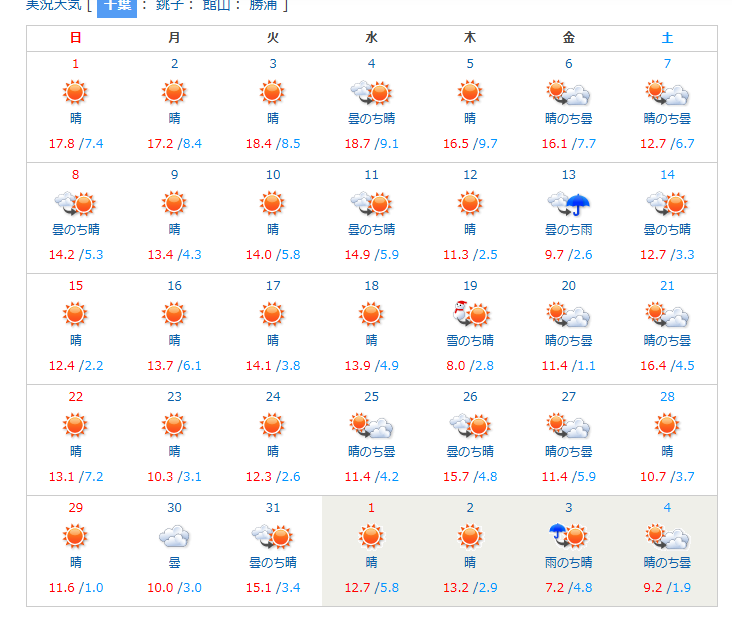
Task: Click the date number 22 on Sunday column
Action: point(76,397)
